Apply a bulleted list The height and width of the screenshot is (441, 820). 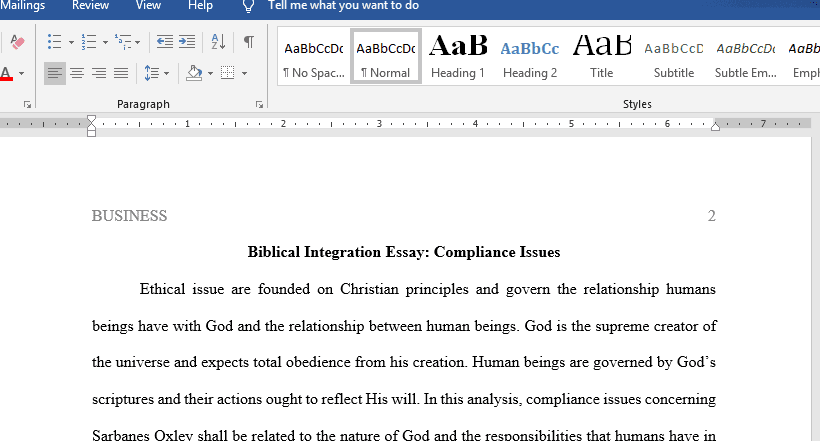coord(54,41)
